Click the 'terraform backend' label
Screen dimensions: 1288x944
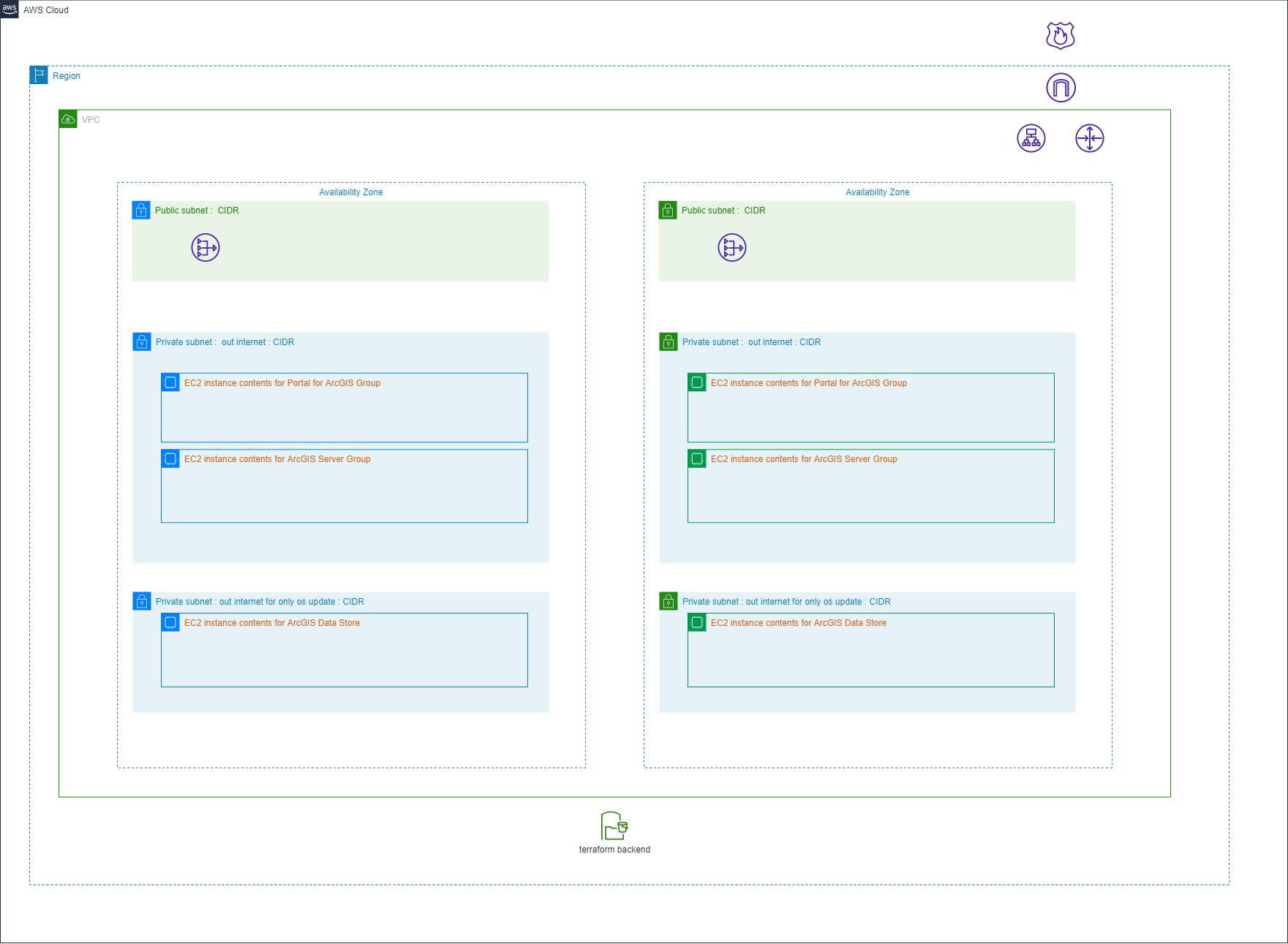pos(614,850)
